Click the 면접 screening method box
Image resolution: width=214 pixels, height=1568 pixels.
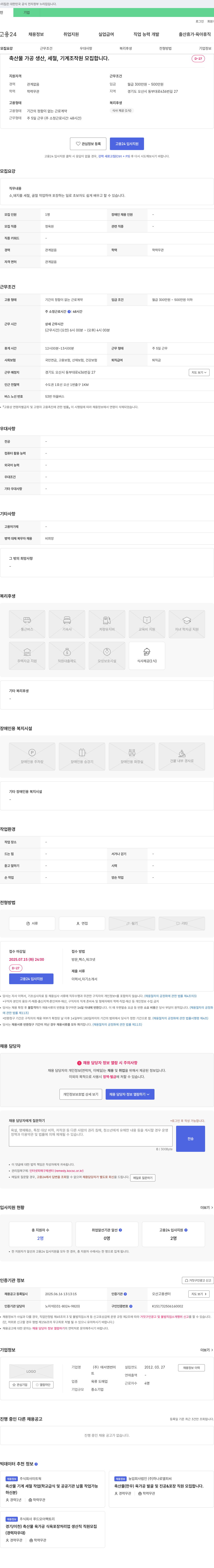(x=82, y=923)
